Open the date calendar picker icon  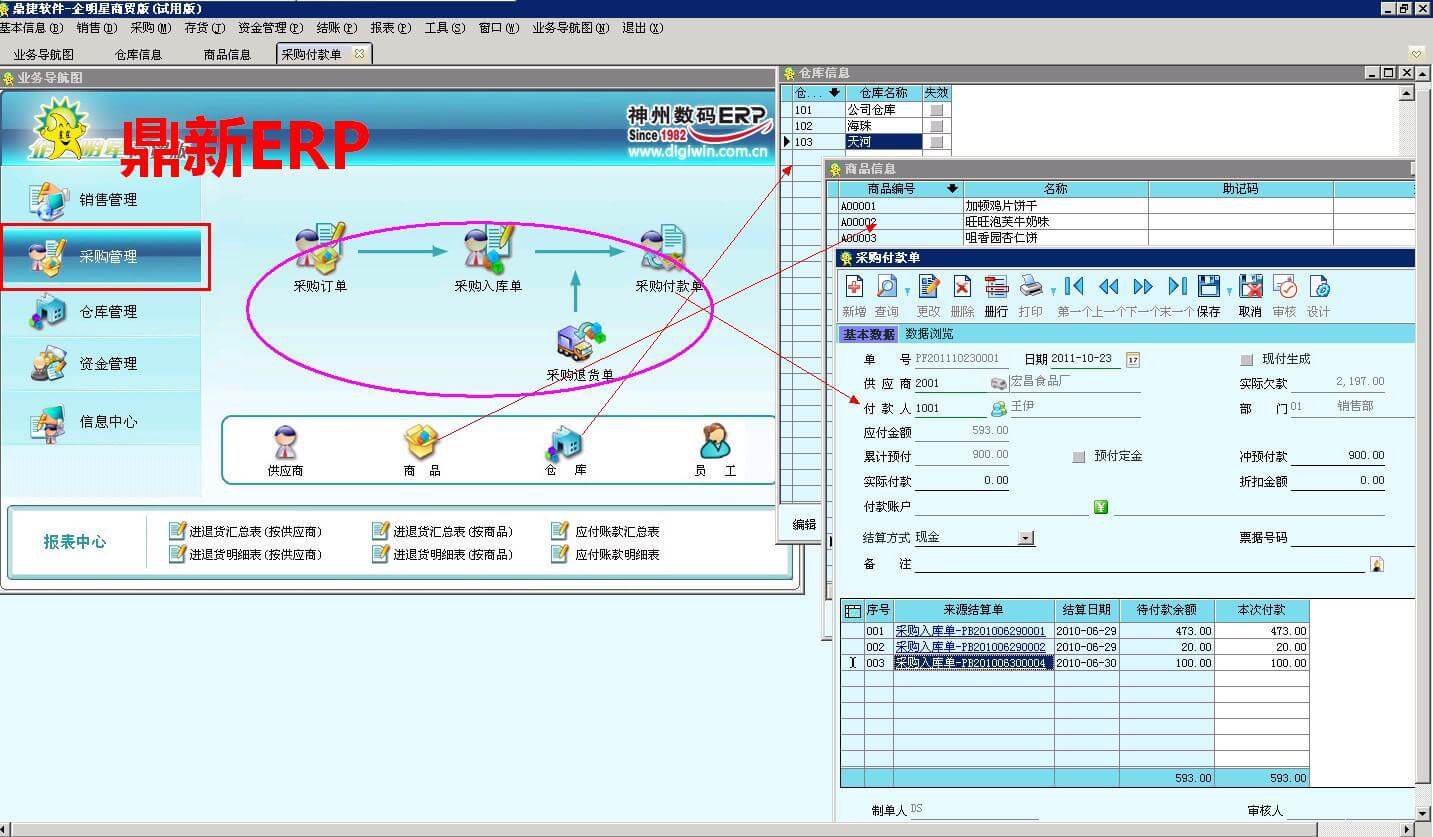tap(1133, 360)
